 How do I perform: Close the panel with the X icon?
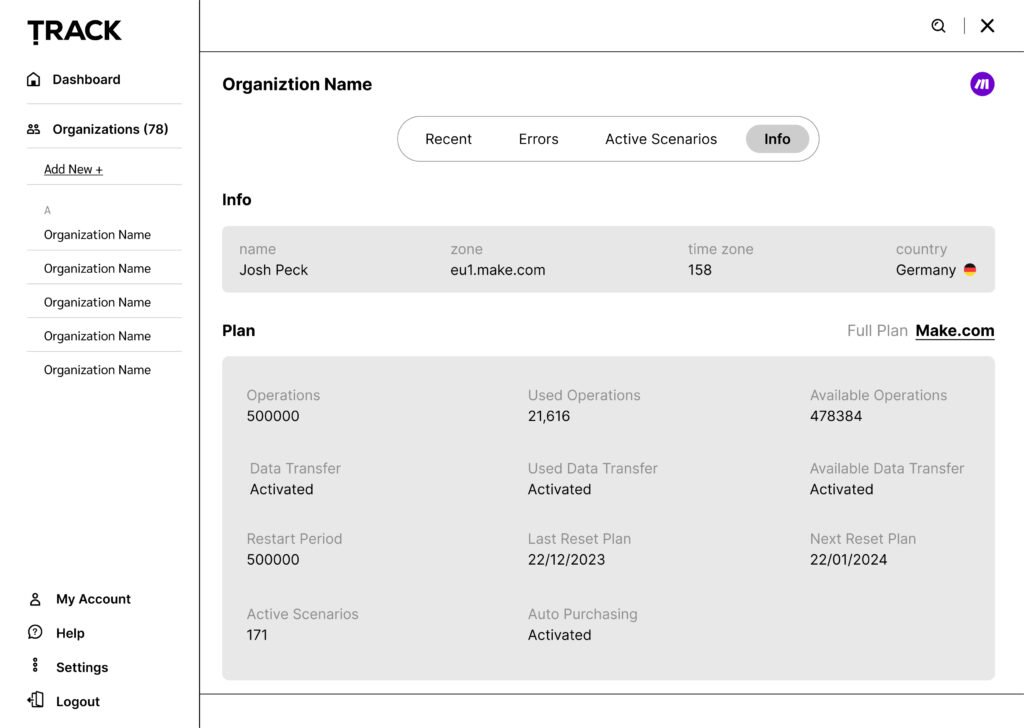987,26
